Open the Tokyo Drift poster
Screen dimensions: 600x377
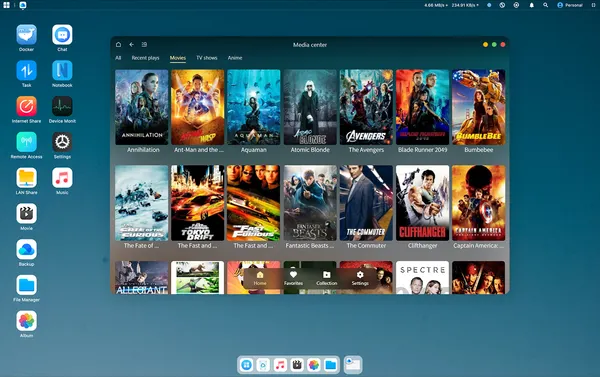197,203
